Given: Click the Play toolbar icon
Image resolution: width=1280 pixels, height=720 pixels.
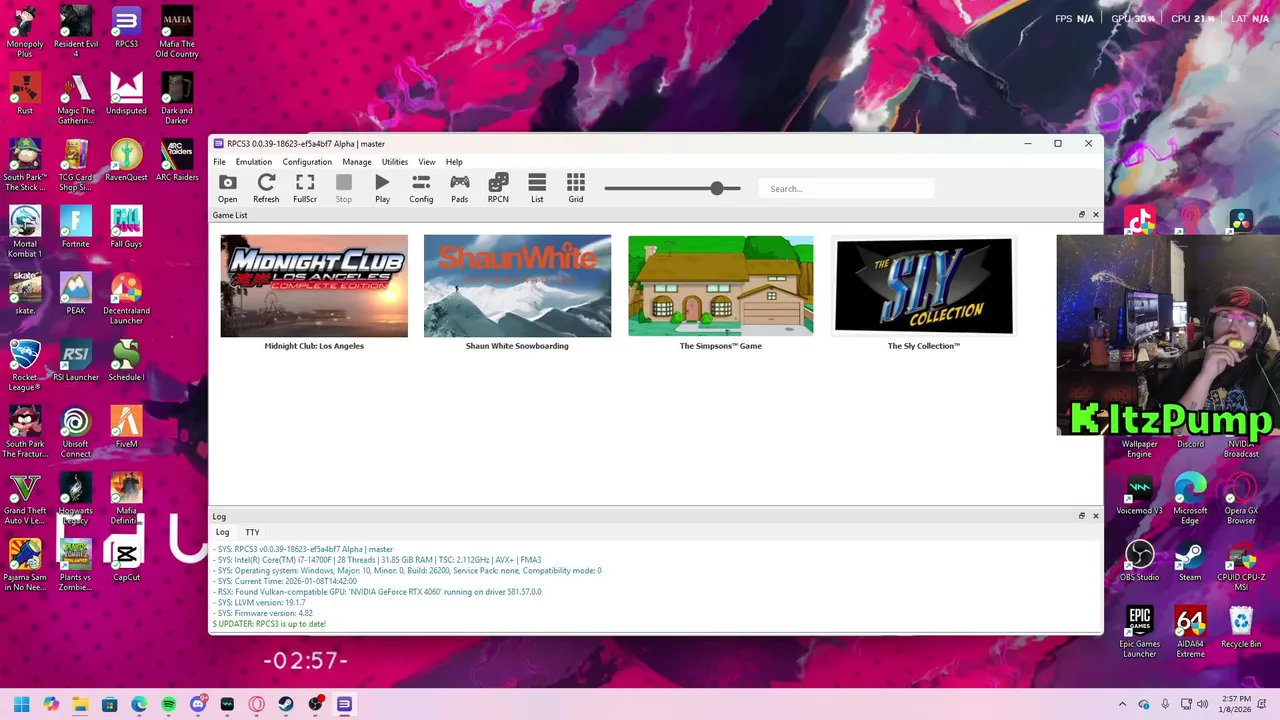Looking at the screenshot, I should 382,187.
